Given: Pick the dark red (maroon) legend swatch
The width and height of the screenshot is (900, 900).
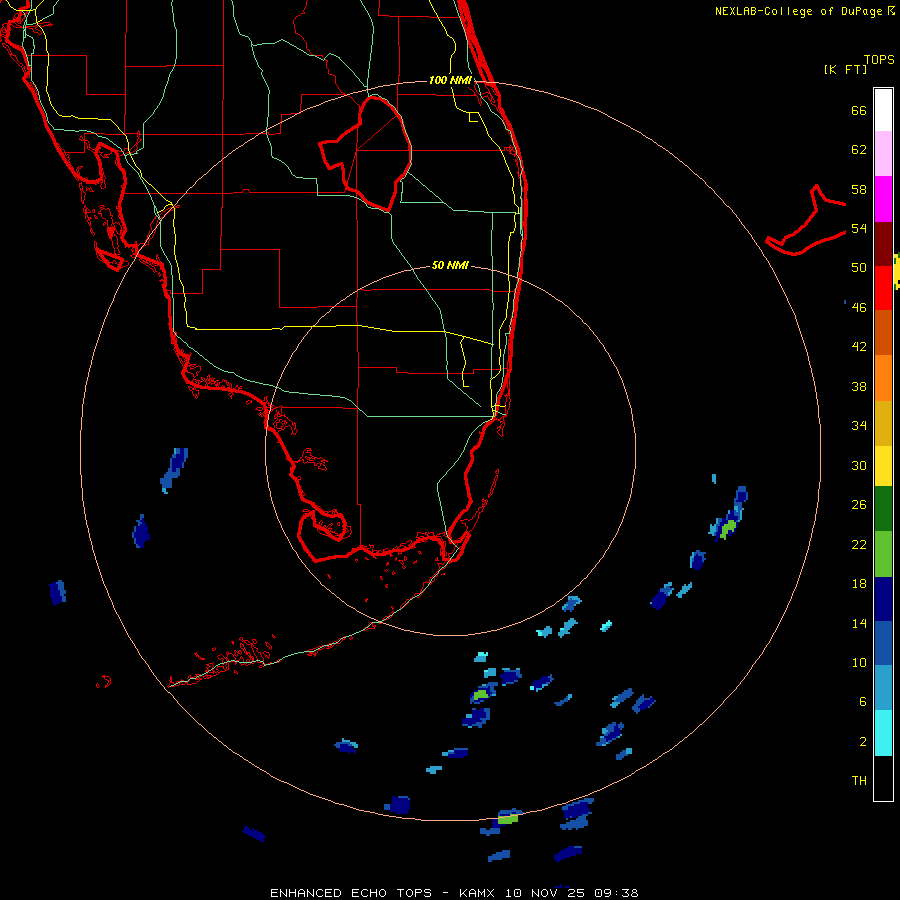Looking at the screenshot, I should pyautogui.click(x=883, y=244).
